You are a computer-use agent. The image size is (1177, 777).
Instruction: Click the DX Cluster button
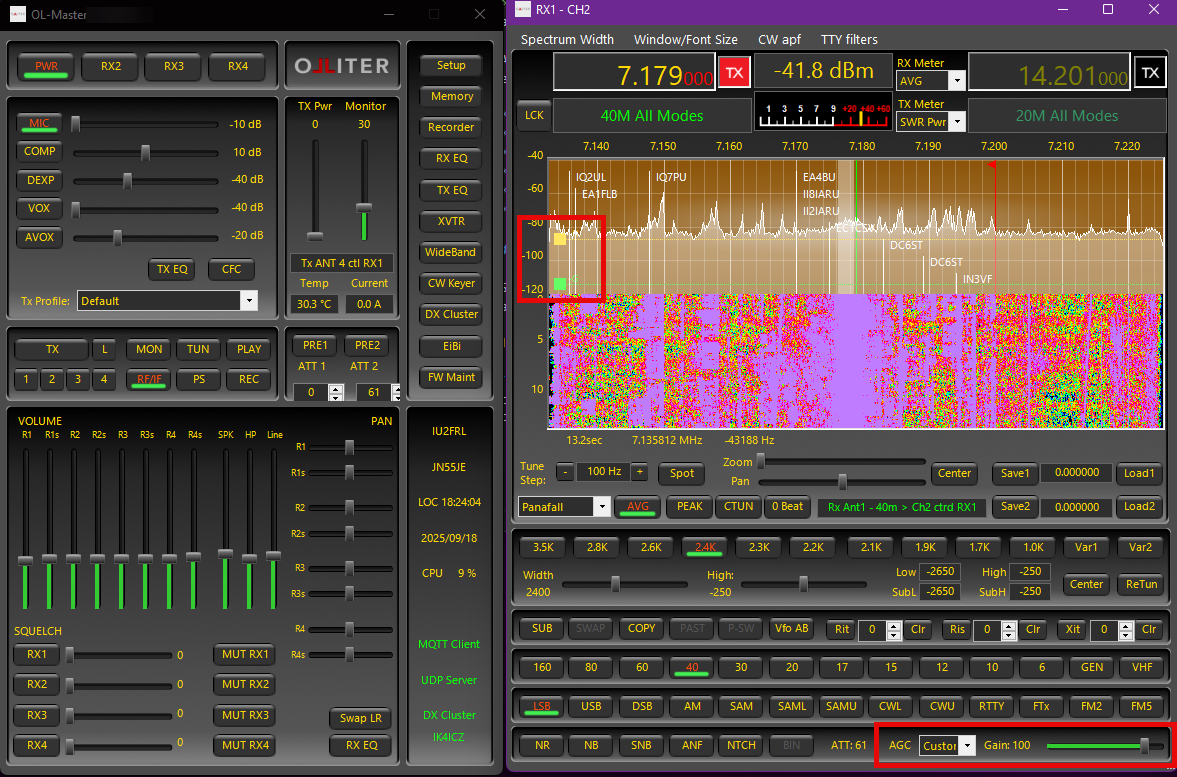point(451,314)
